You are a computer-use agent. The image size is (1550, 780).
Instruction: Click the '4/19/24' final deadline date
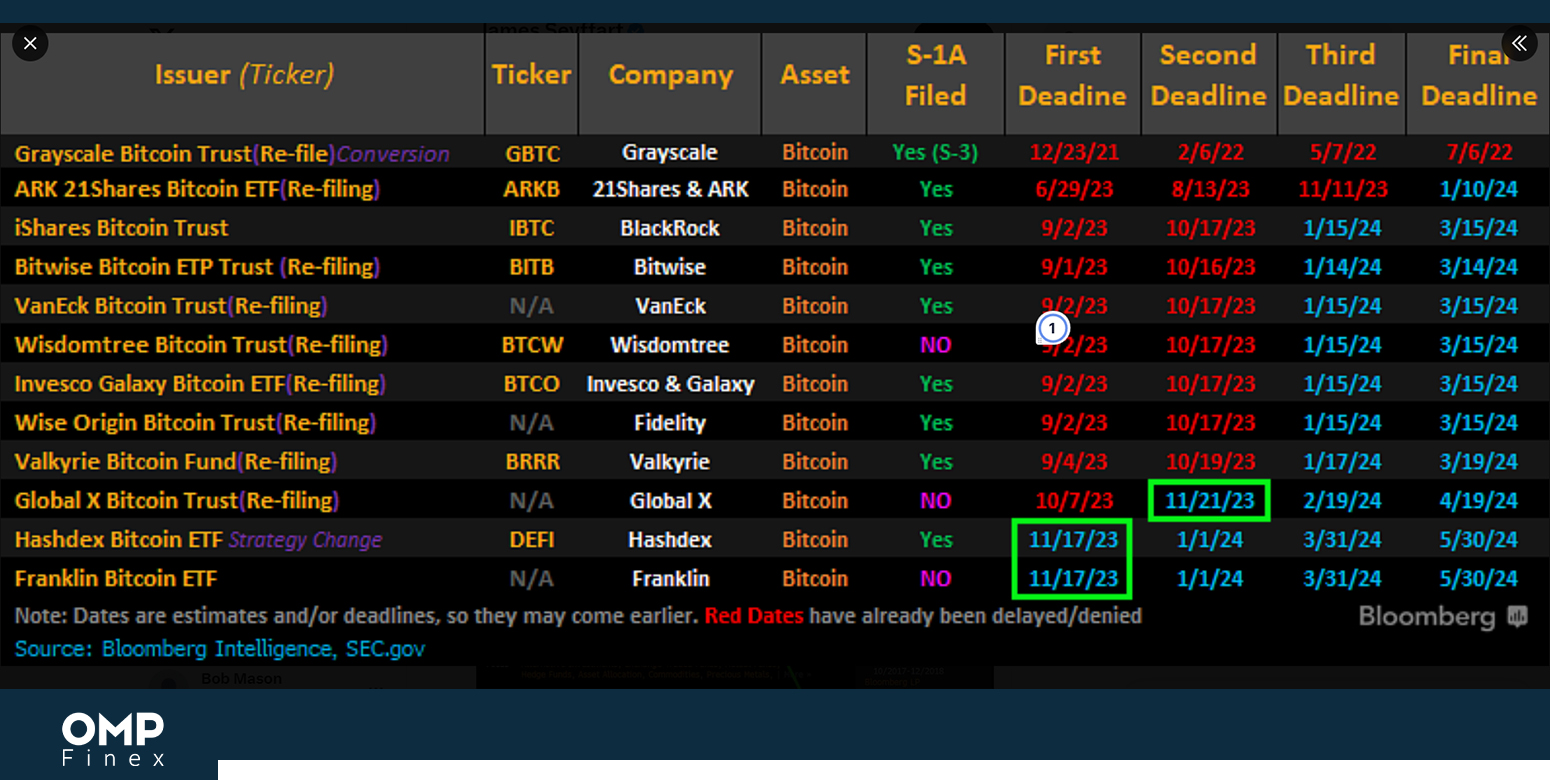click(x=1479, y=501)
